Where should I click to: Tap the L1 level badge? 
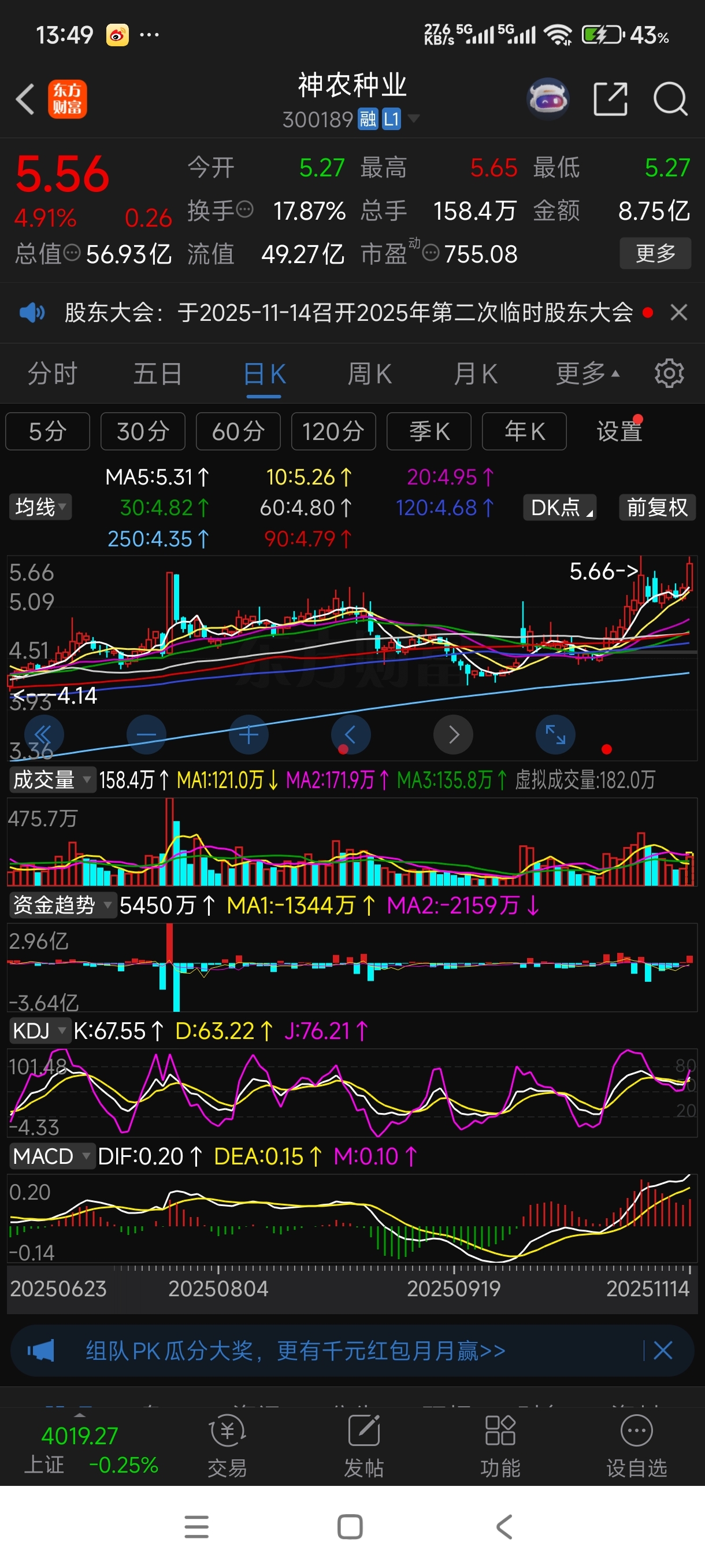(391, 119)
